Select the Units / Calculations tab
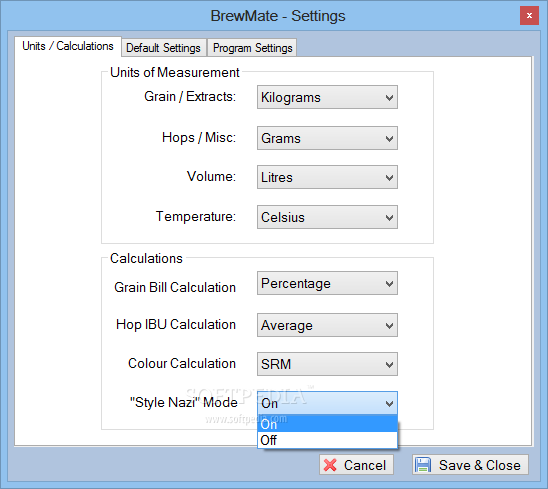This screenshot has height=489, width=548. 68,46
